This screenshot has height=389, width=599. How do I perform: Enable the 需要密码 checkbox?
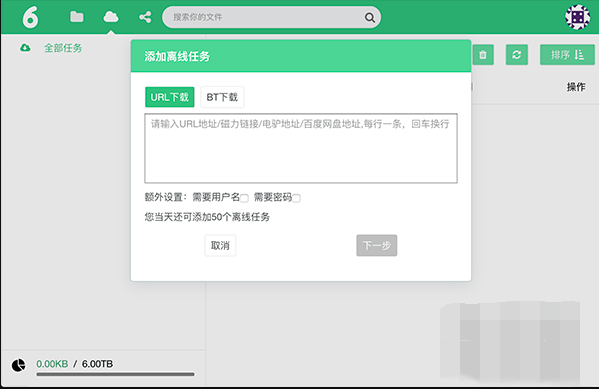296,198
